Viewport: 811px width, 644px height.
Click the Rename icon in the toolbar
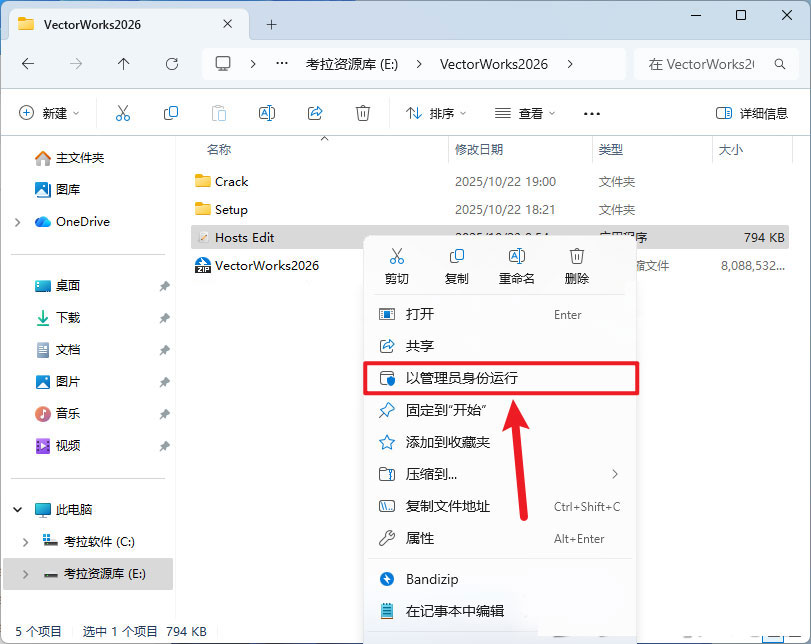pos(267,113)
